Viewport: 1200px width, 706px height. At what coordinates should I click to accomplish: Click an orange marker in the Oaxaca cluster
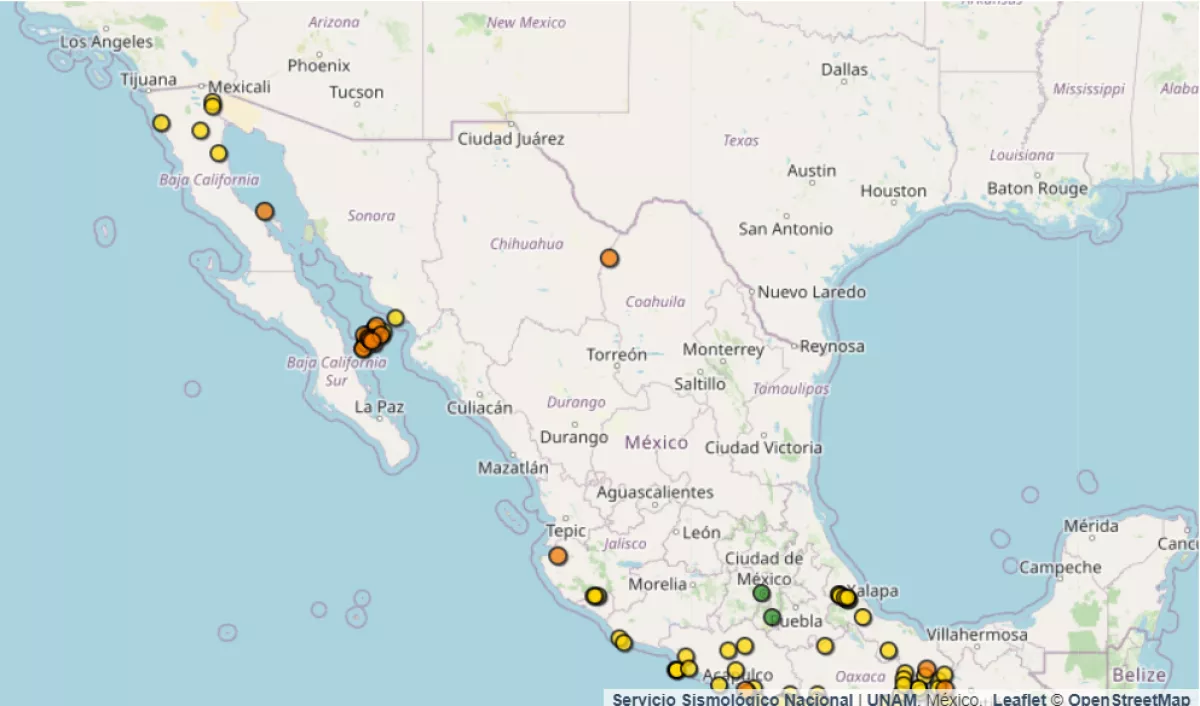pos(926,670)
